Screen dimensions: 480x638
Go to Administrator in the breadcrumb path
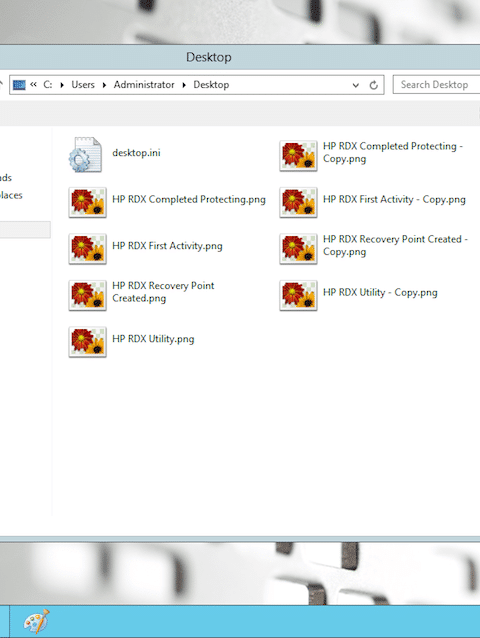[x=144, y=85]
